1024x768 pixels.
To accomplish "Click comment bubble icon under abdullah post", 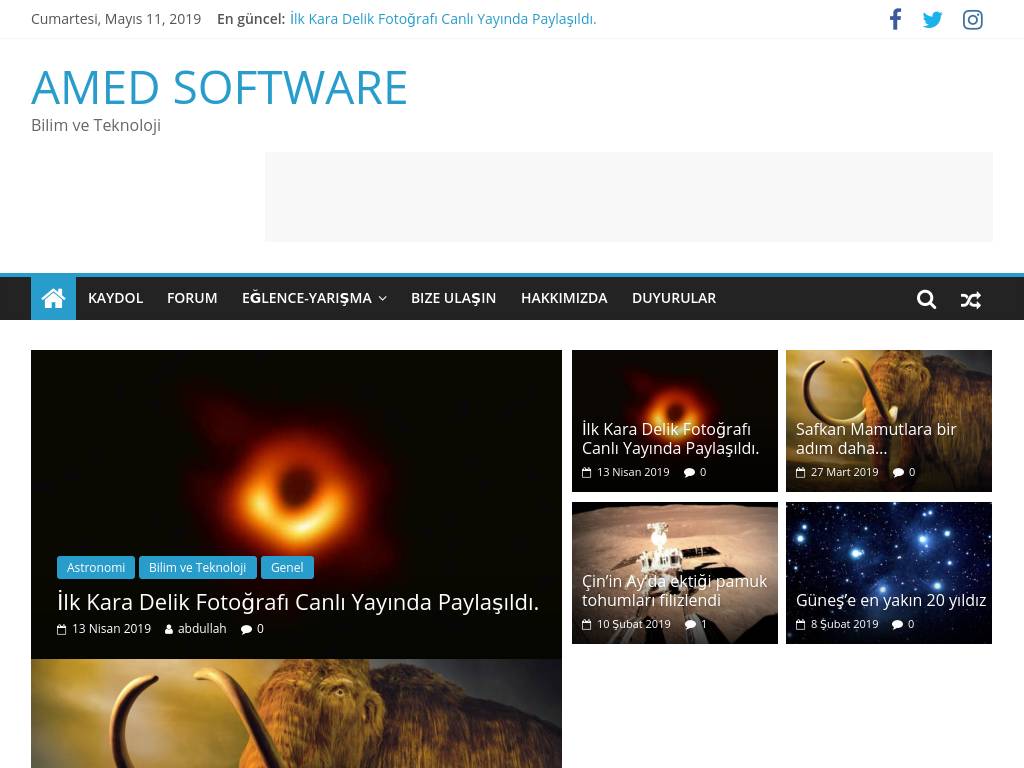I will pos(246,630).
